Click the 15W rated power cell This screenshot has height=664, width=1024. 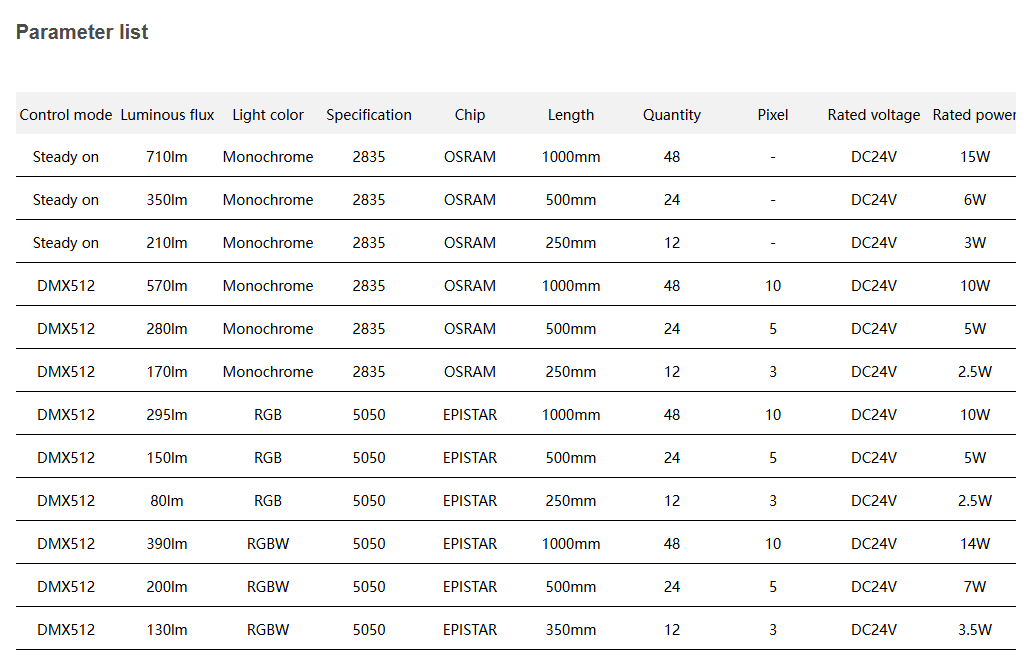point(975,157)
